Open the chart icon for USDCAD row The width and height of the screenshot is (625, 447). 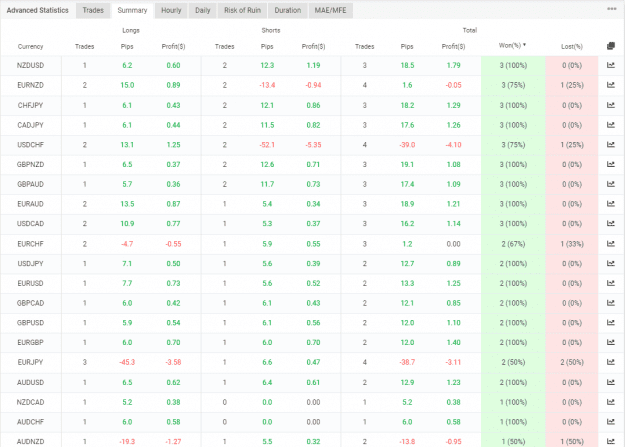click(x=611, y=224)
